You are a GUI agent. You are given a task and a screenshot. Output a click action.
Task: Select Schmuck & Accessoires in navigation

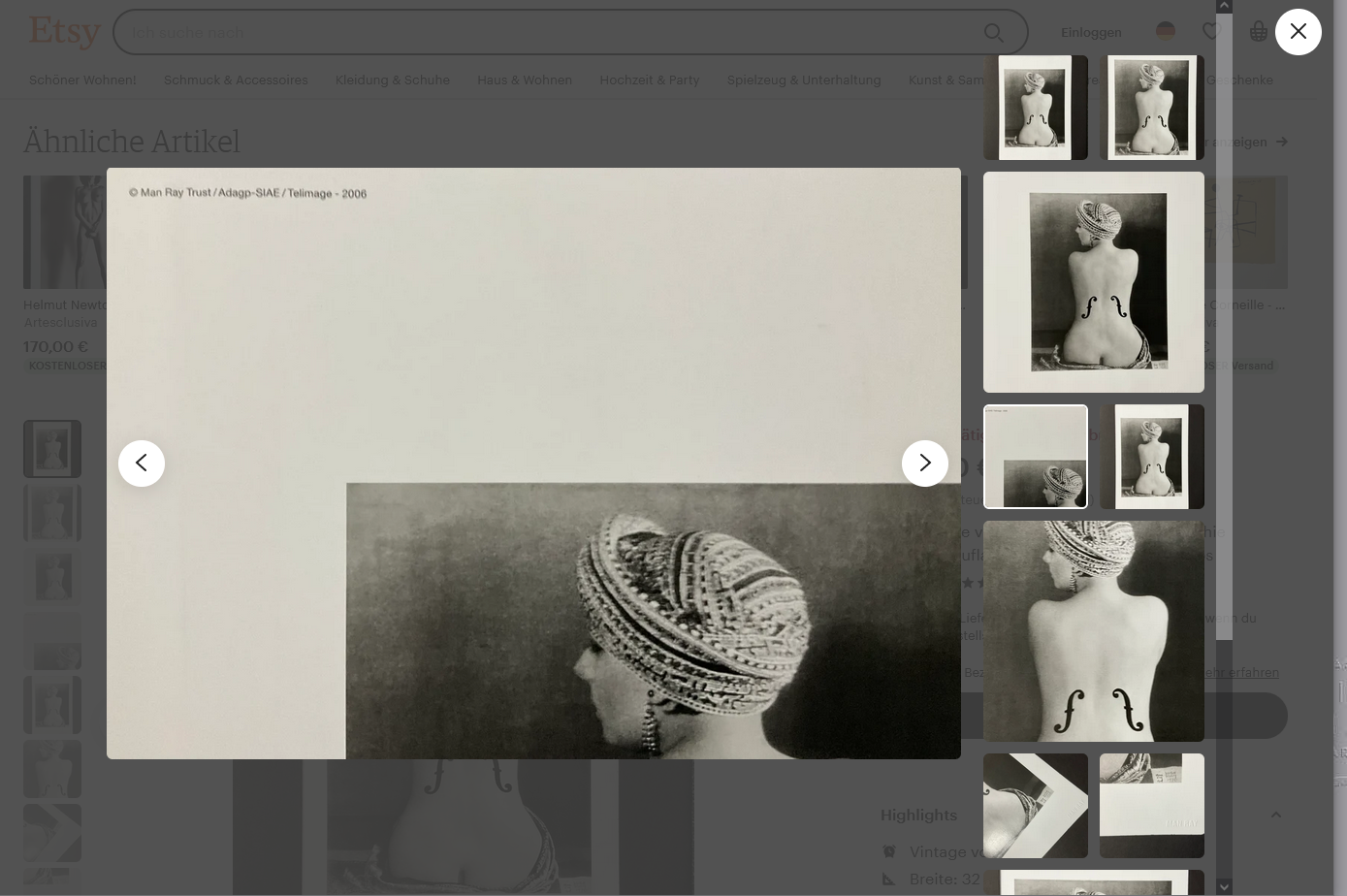236,80
